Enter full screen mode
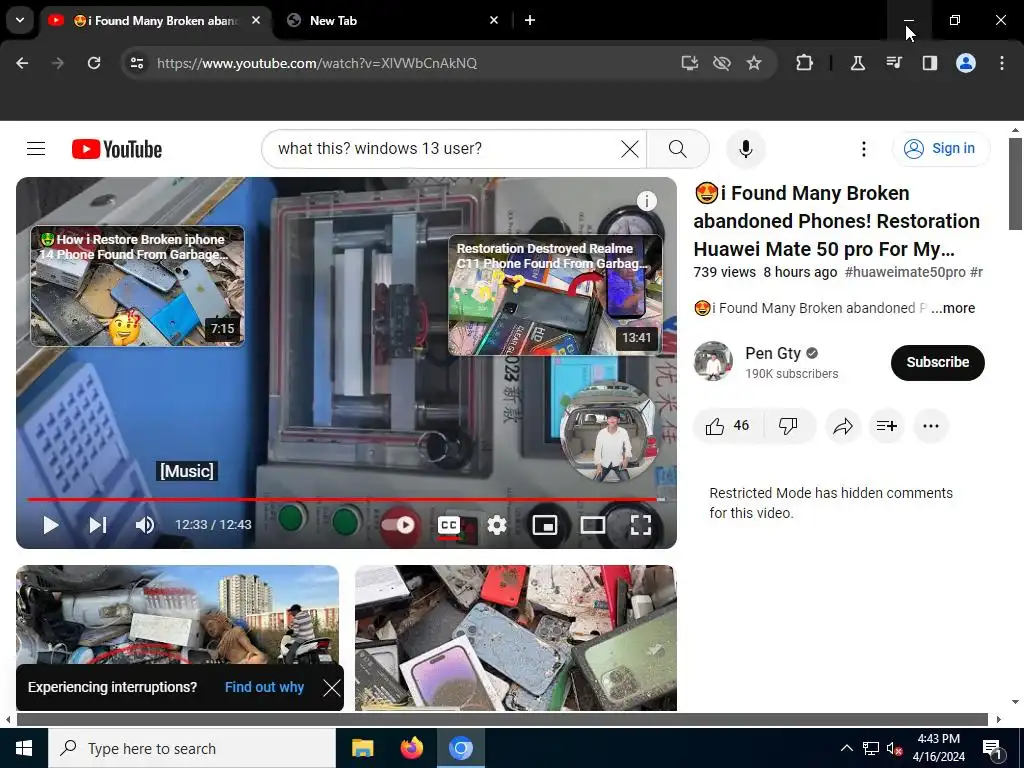Image resolution: width=1024 pixels, height=768 pixels. coord(641,525)
